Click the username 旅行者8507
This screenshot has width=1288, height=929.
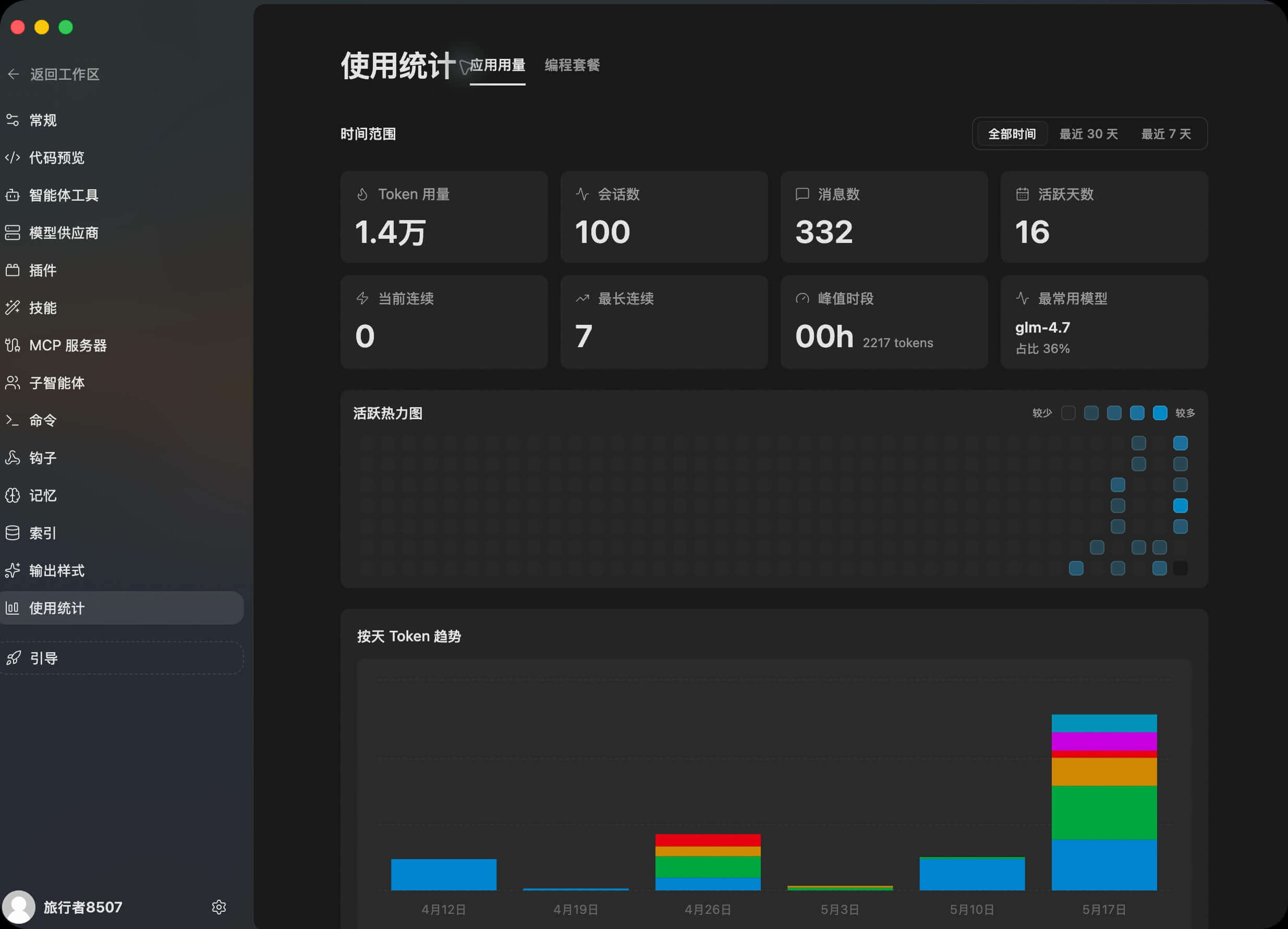click(x=83, y=907)
